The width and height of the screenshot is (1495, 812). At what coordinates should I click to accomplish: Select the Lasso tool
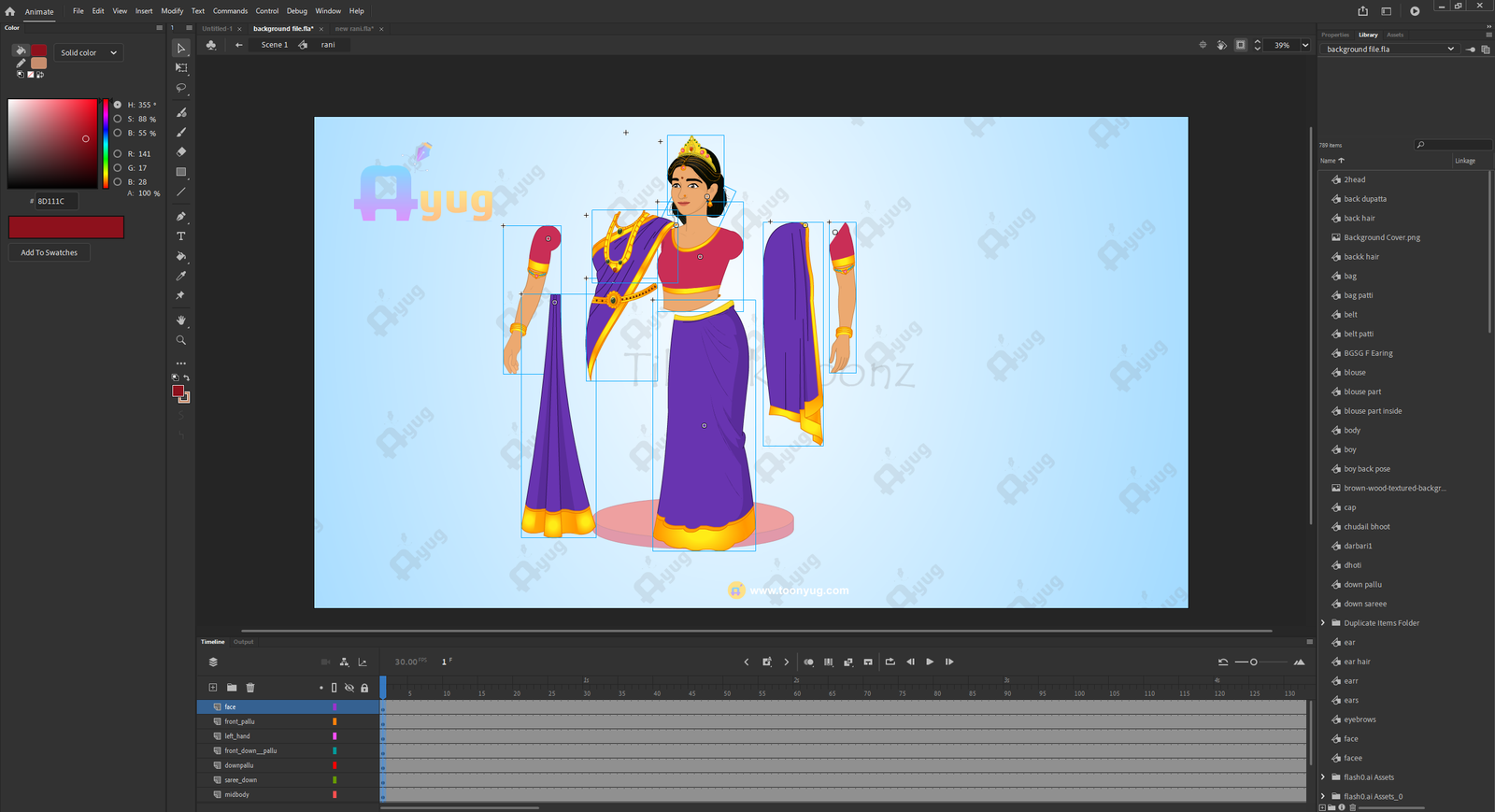[181, 88]
